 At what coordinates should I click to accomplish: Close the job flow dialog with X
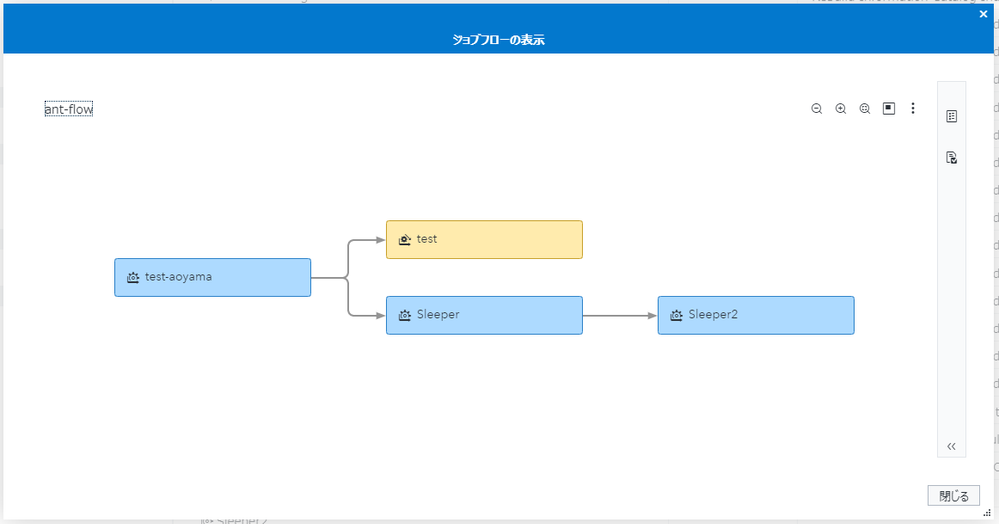(x=983, y=14)
